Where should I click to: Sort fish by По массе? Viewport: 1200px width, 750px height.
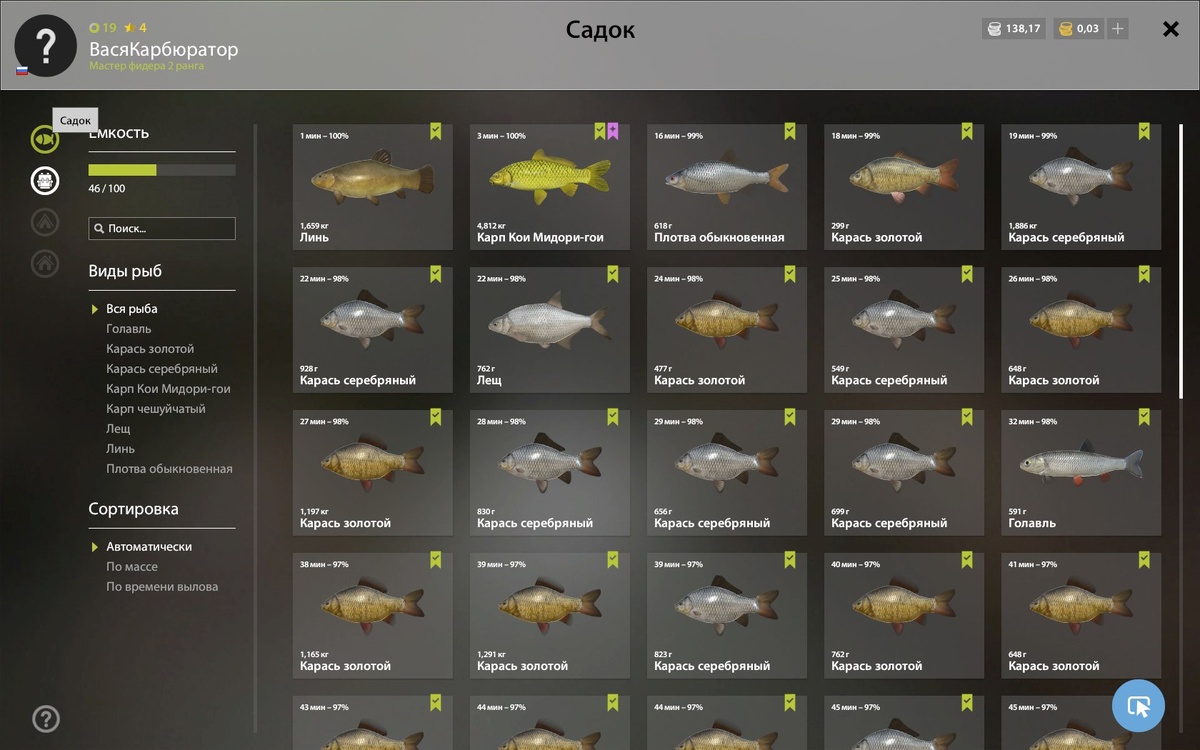point(132,567)
